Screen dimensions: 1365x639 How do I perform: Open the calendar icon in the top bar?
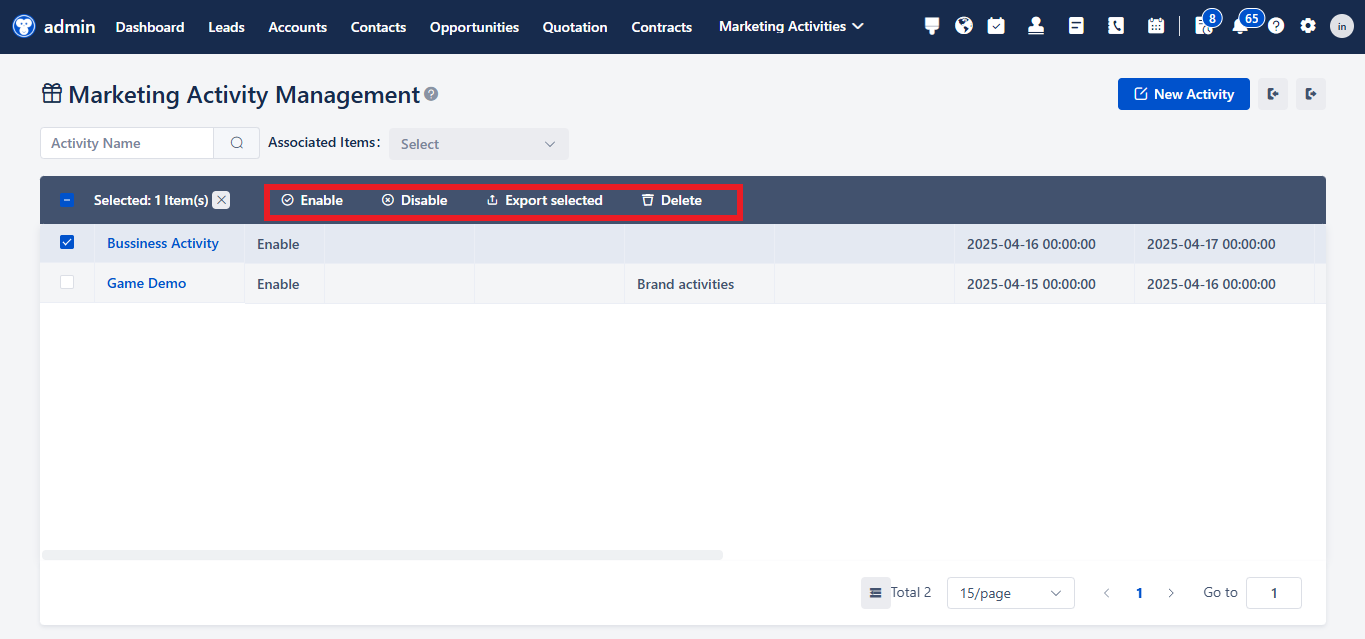pos(1156,25)
